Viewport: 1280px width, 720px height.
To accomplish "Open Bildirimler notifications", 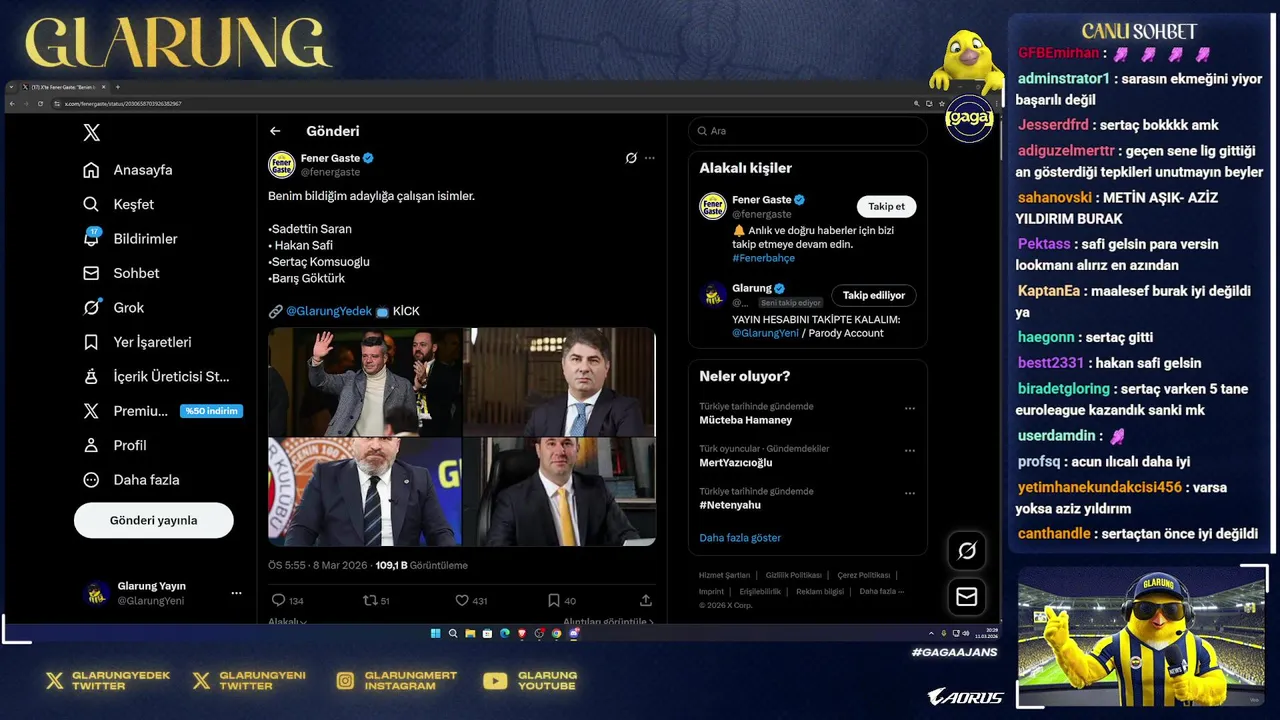I will point(130,239).
